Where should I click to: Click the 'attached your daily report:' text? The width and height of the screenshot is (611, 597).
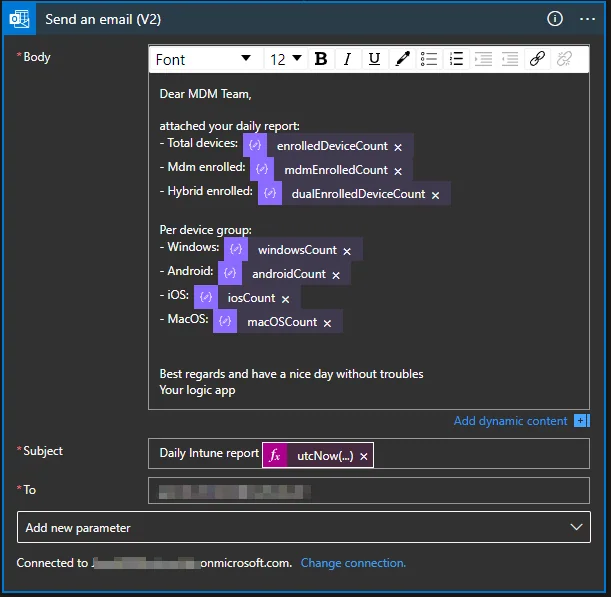[230, 126]
